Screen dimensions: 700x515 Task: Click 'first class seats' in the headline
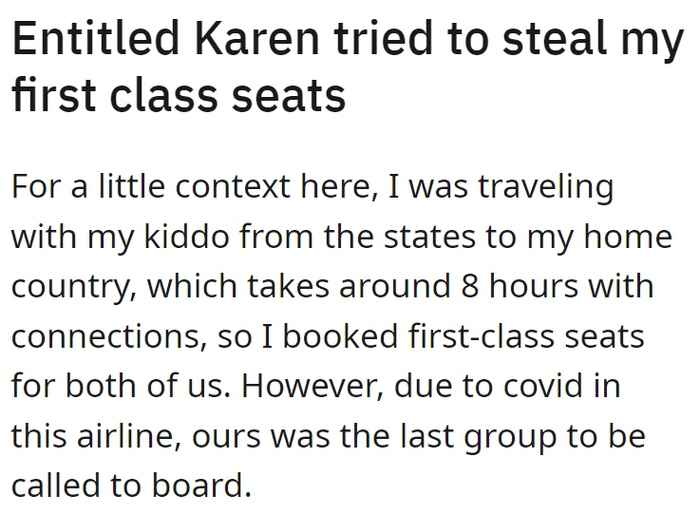179,95
